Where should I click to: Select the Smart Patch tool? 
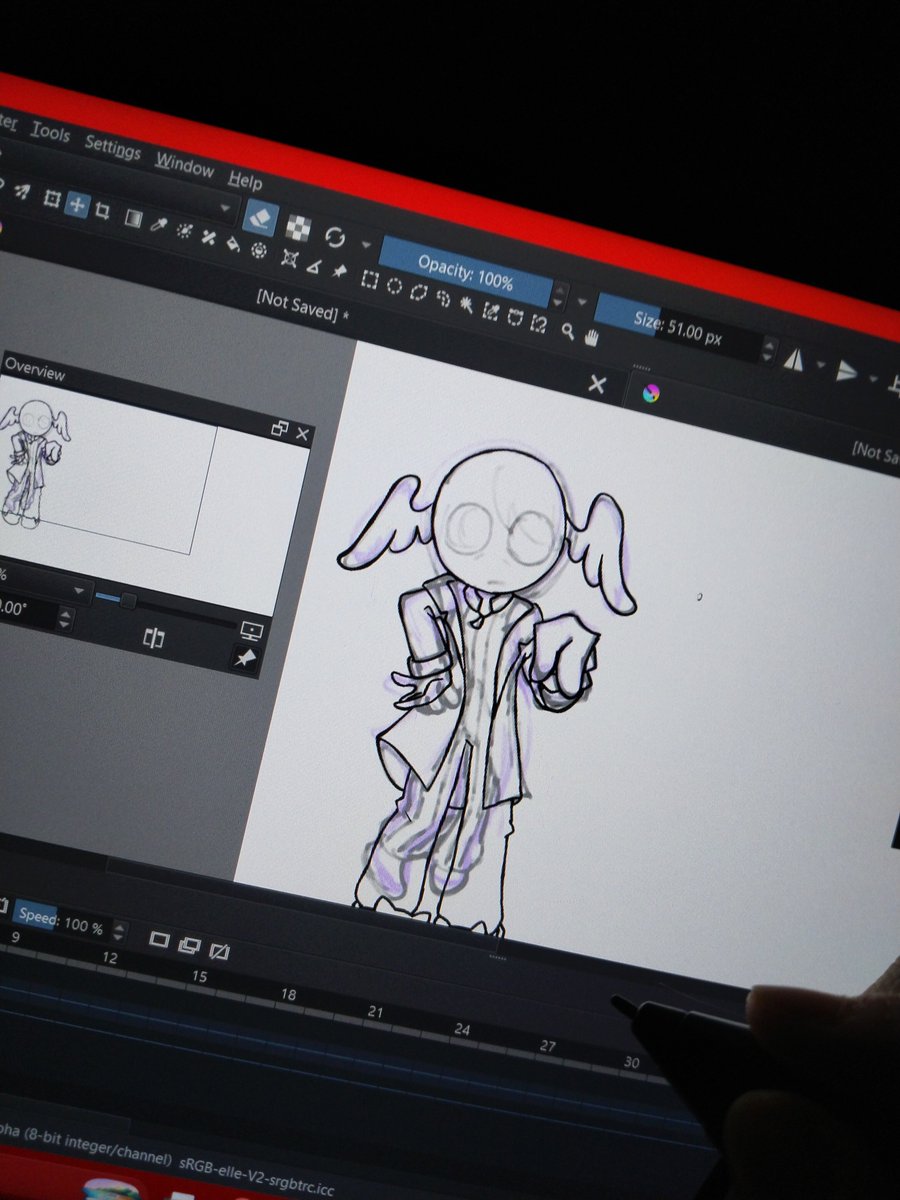coord(209,237)
